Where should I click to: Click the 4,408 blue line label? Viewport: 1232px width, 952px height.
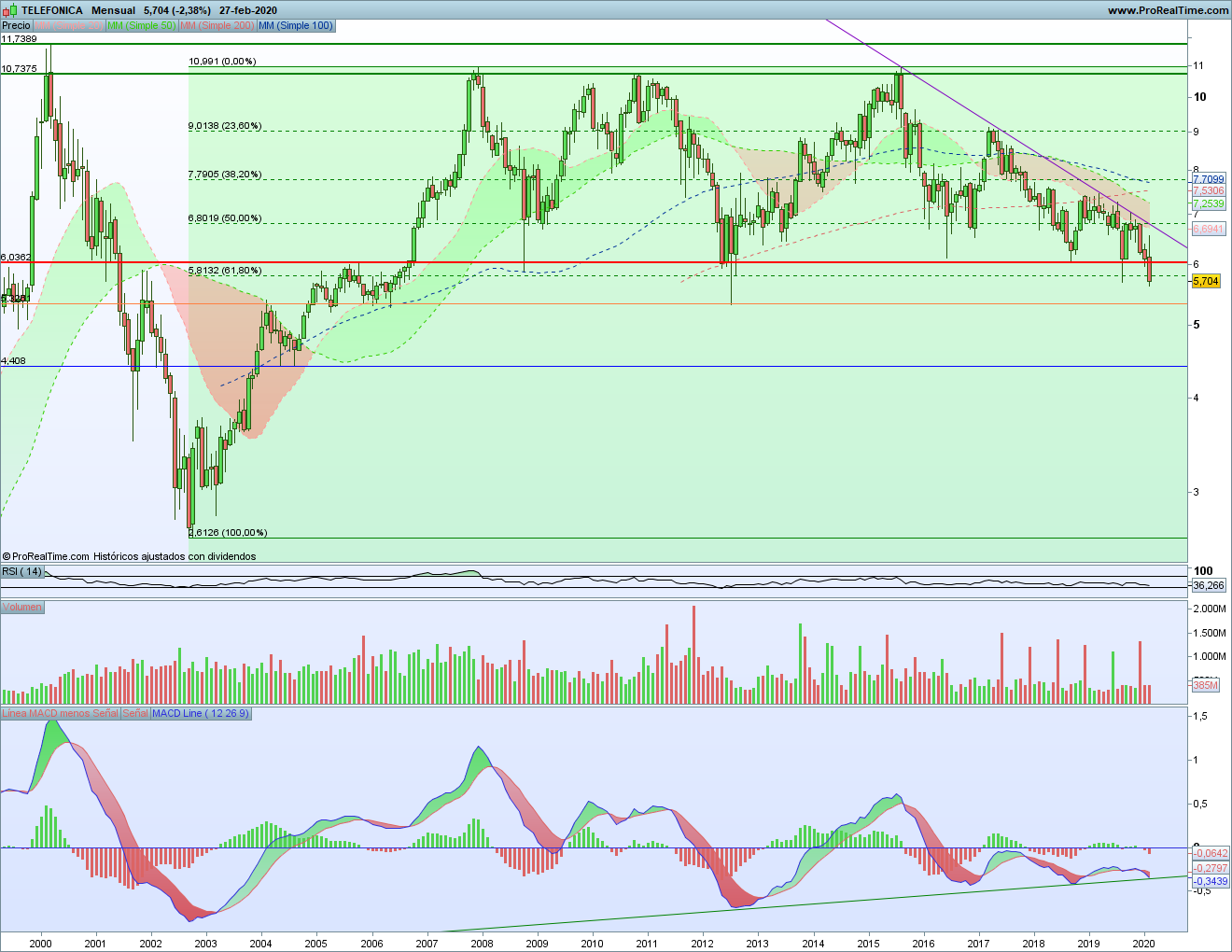pyautogui.click(x=13, y=360)
